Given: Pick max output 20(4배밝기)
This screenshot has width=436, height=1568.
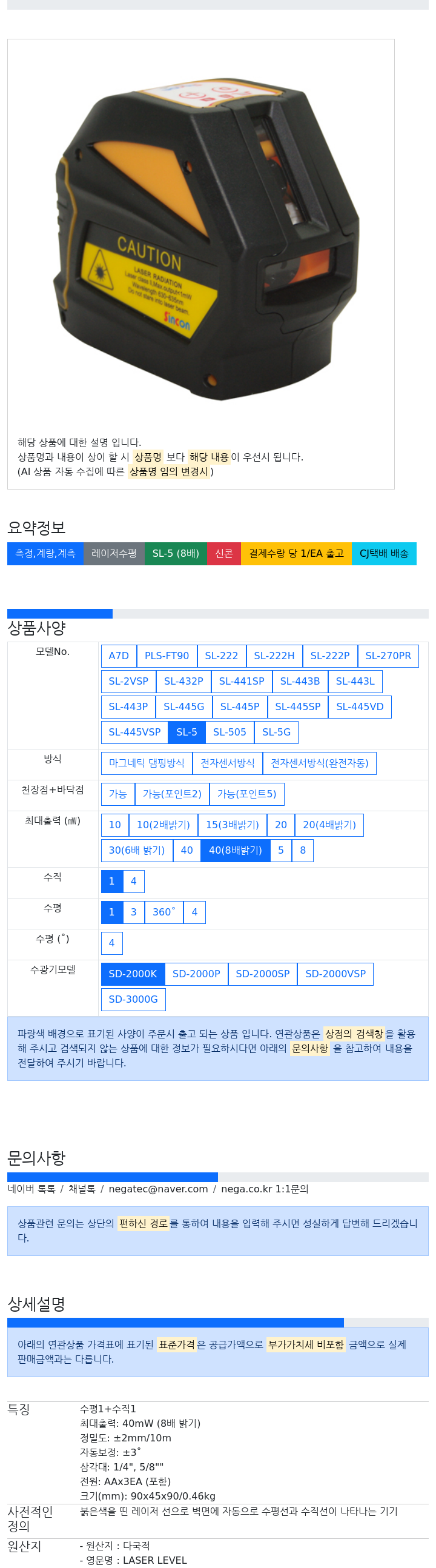Looking at the screenshot, I should click(x=329, y=826).
